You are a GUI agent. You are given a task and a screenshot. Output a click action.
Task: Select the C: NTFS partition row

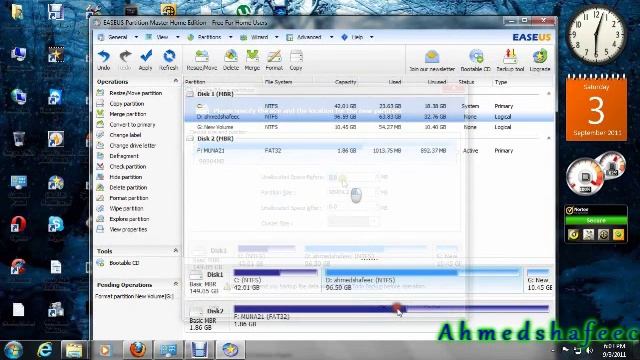369,106
